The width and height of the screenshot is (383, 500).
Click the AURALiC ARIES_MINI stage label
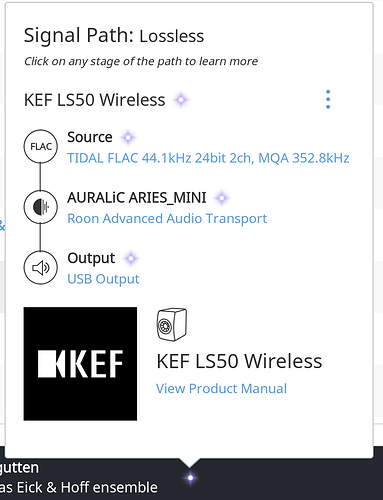[x=137, y=198]
